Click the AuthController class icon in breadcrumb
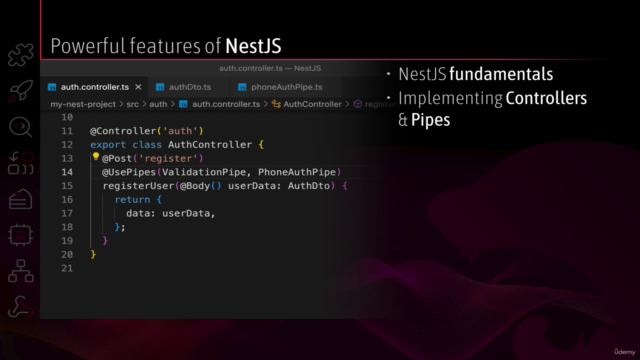 (276, 104)
